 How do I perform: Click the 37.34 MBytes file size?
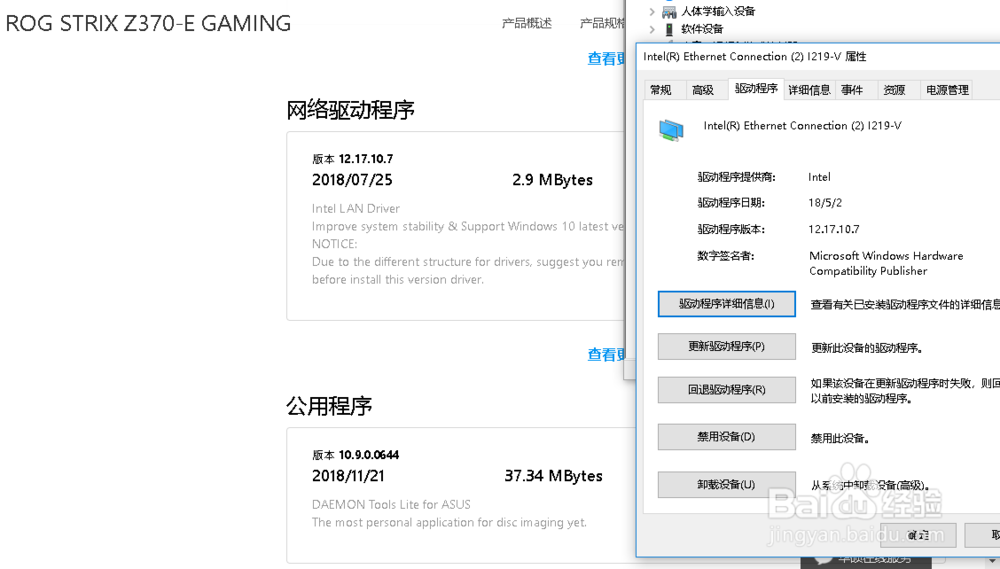[x=554, y=476]
